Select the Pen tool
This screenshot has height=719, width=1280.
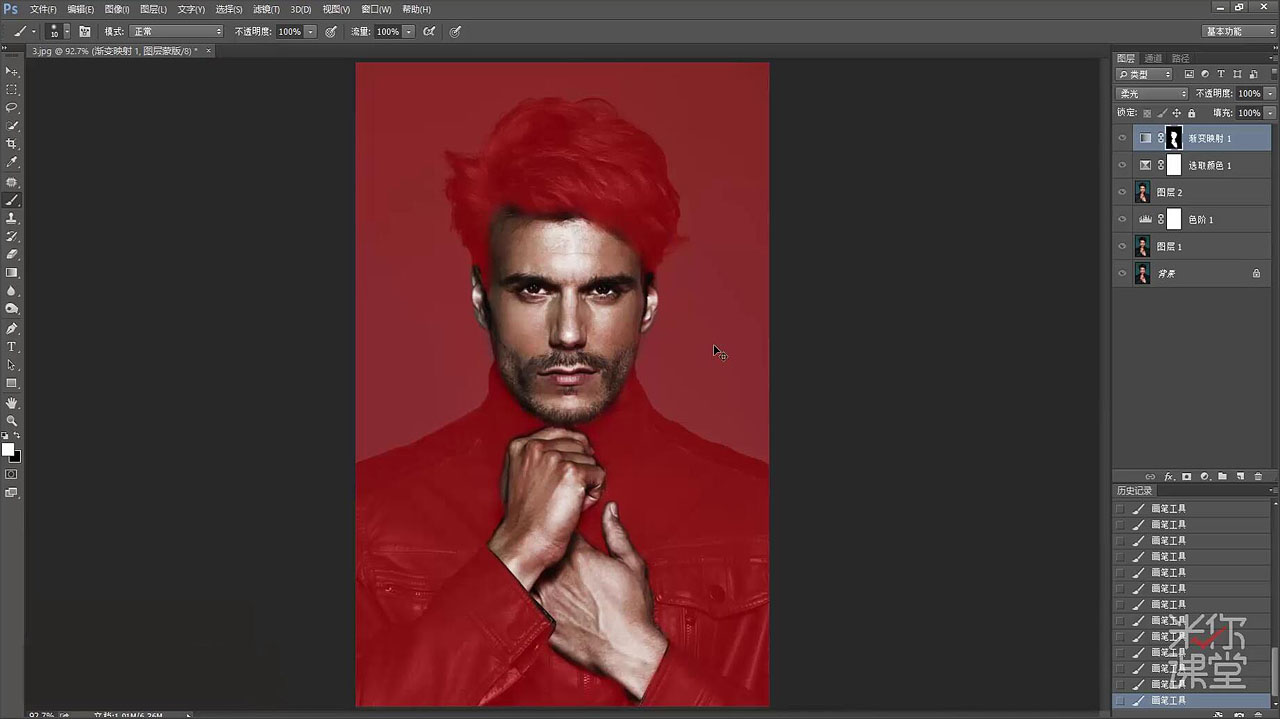pos(12,329)
